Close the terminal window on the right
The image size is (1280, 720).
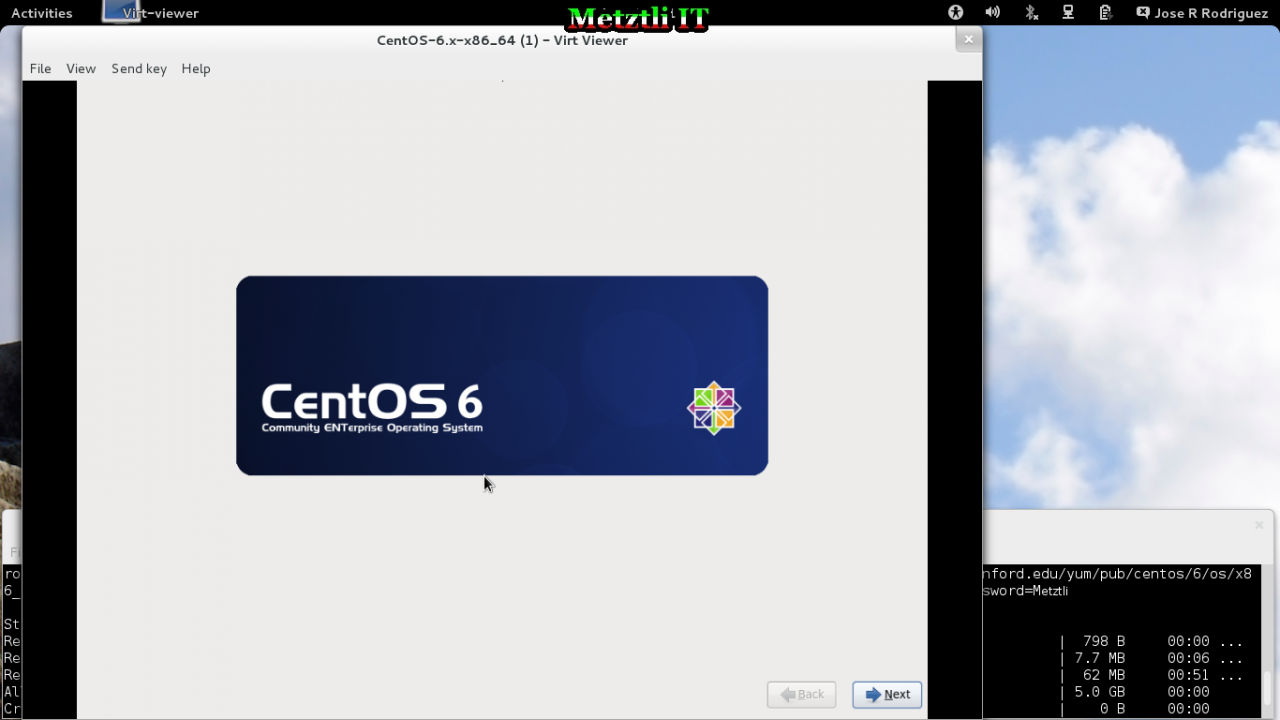[x=1259, y=525]
